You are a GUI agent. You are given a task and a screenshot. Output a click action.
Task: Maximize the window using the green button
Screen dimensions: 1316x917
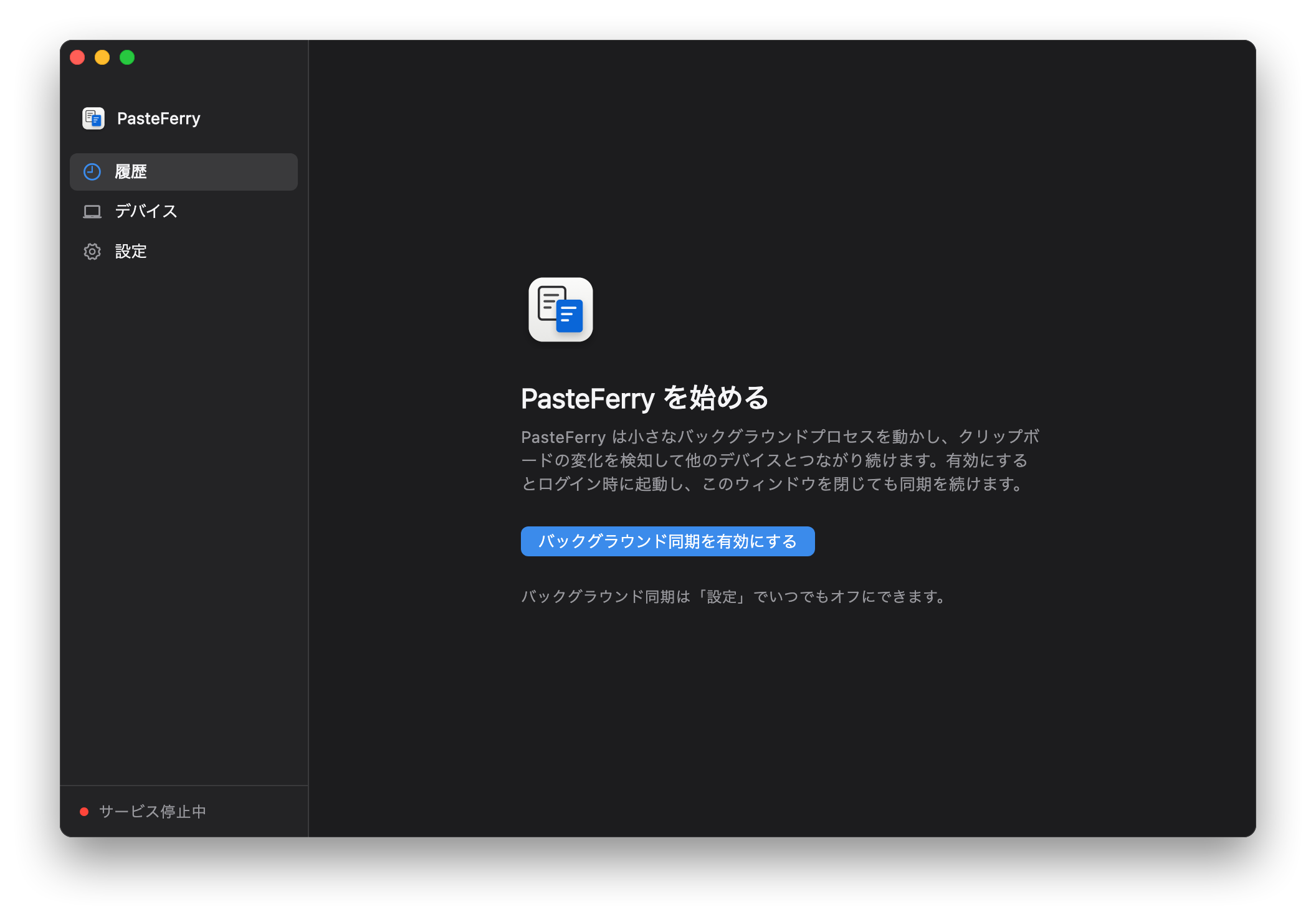[127, 57]
